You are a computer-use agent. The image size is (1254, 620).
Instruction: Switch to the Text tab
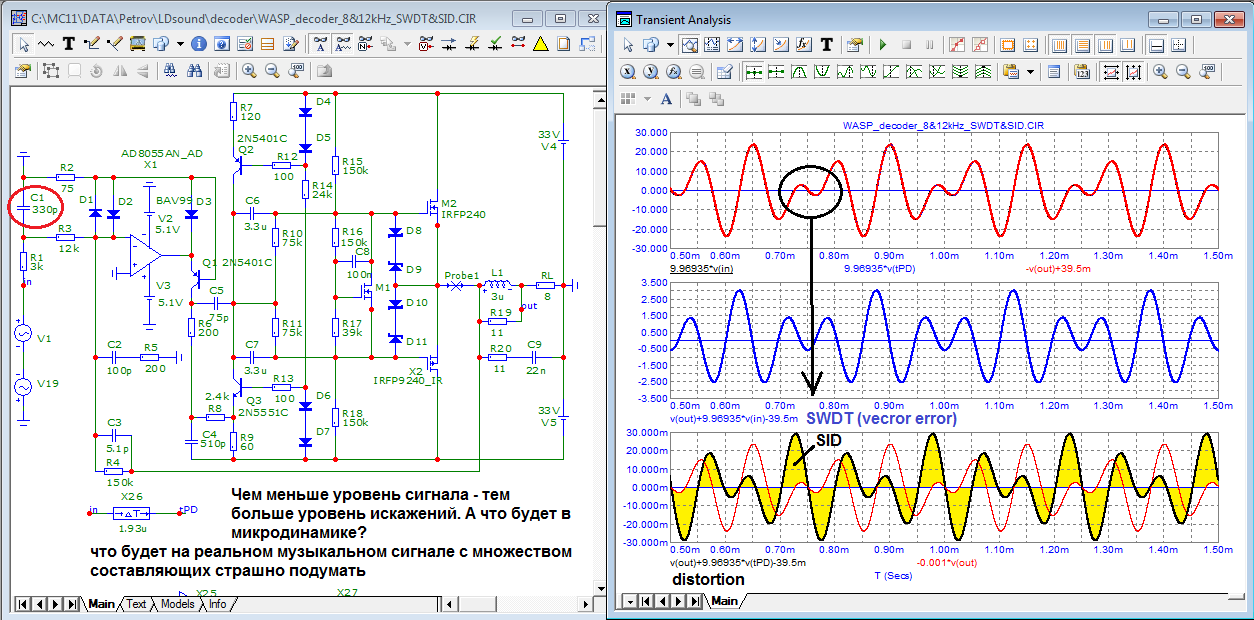(136, 604)
